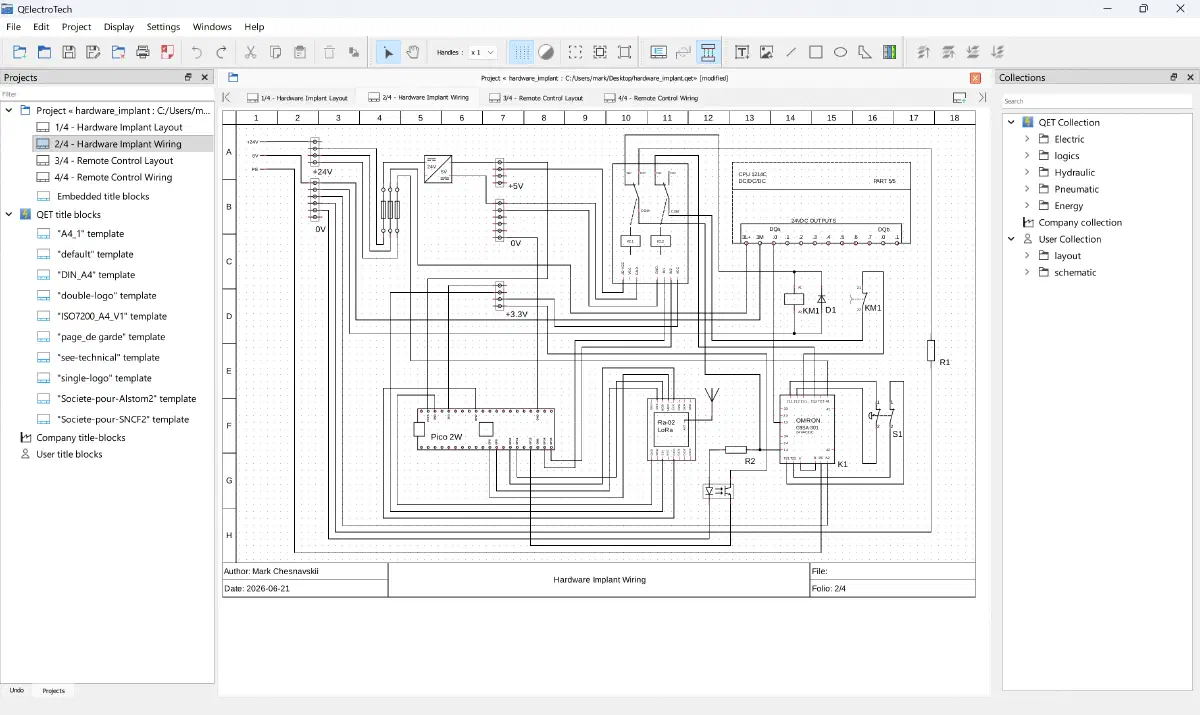Select the Add polyline tool

pos(865,52)
